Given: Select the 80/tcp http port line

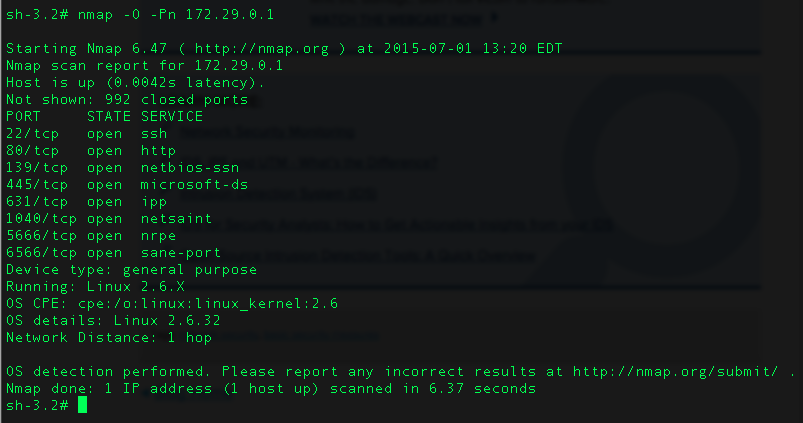Looking at the screenshot, I should [x=91, y=151].
